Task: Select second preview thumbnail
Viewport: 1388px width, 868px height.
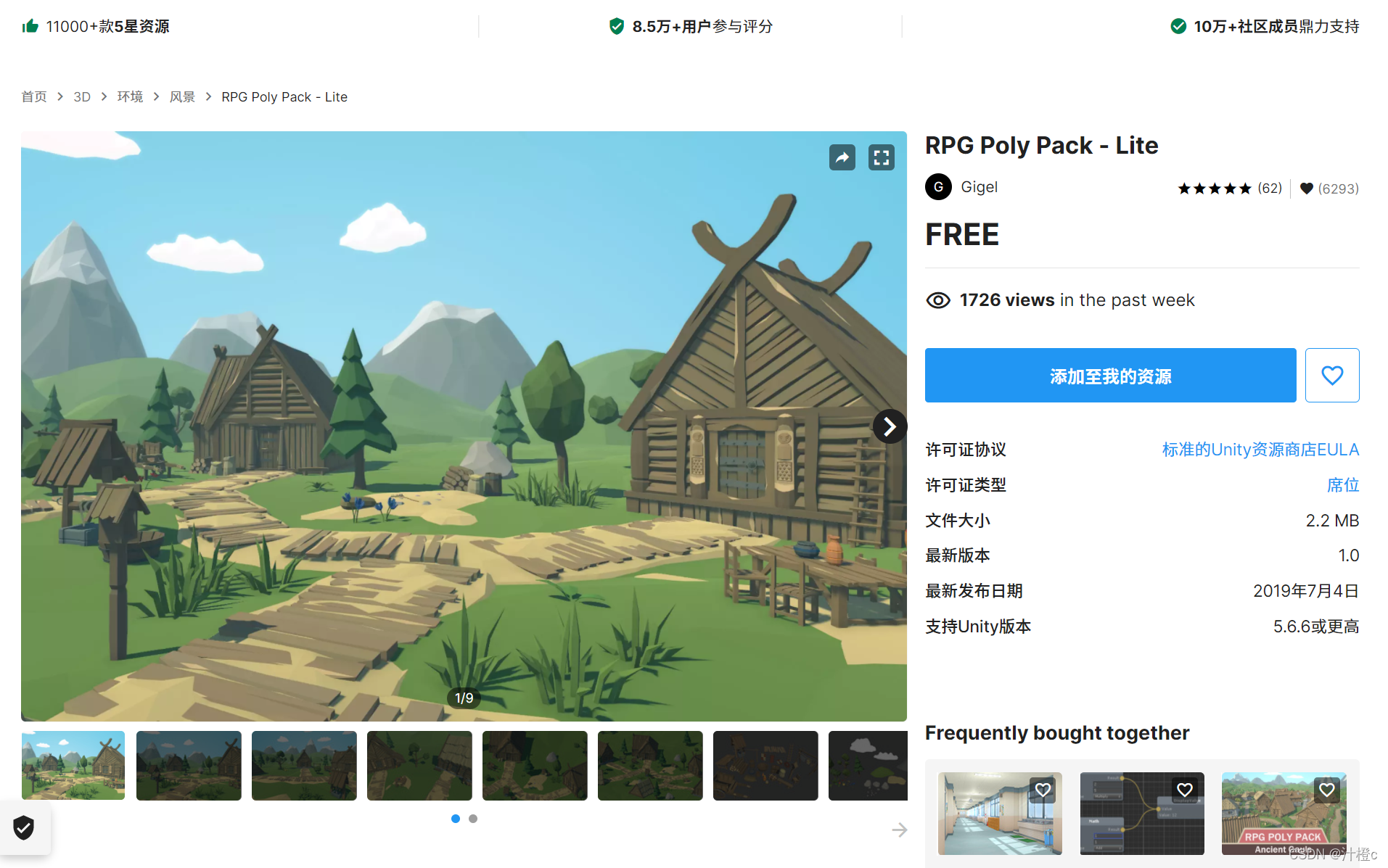Action: click(x=189, y=766)
